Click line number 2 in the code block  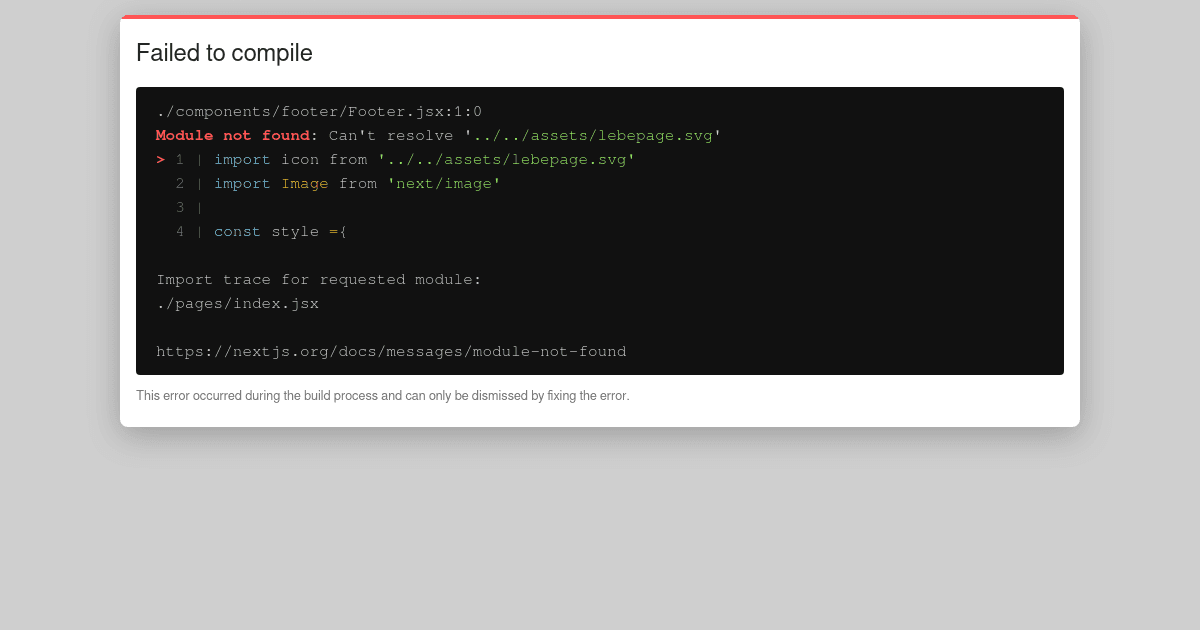[x=180, y=183]
